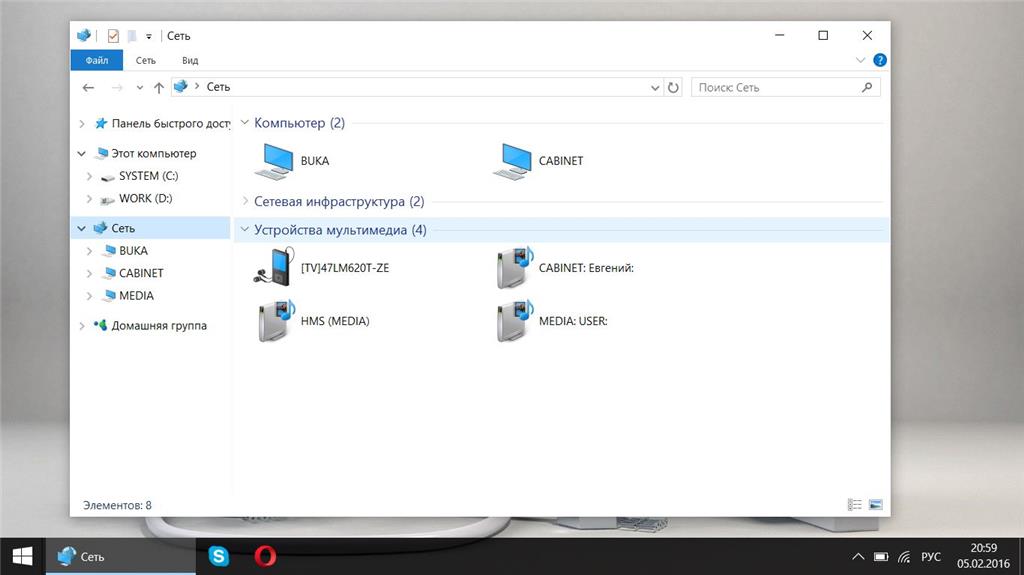Select the HMS (MEDIA) media server icon
Screen dimensions: 1024x575
(276, 321)
